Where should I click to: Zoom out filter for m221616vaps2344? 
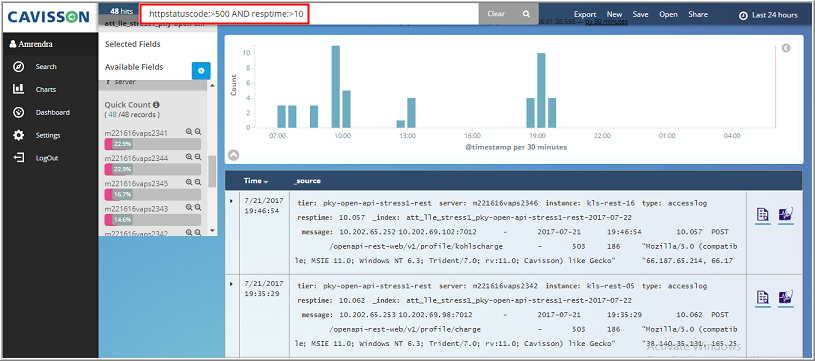pyautogui.click(x=198, y=157)
